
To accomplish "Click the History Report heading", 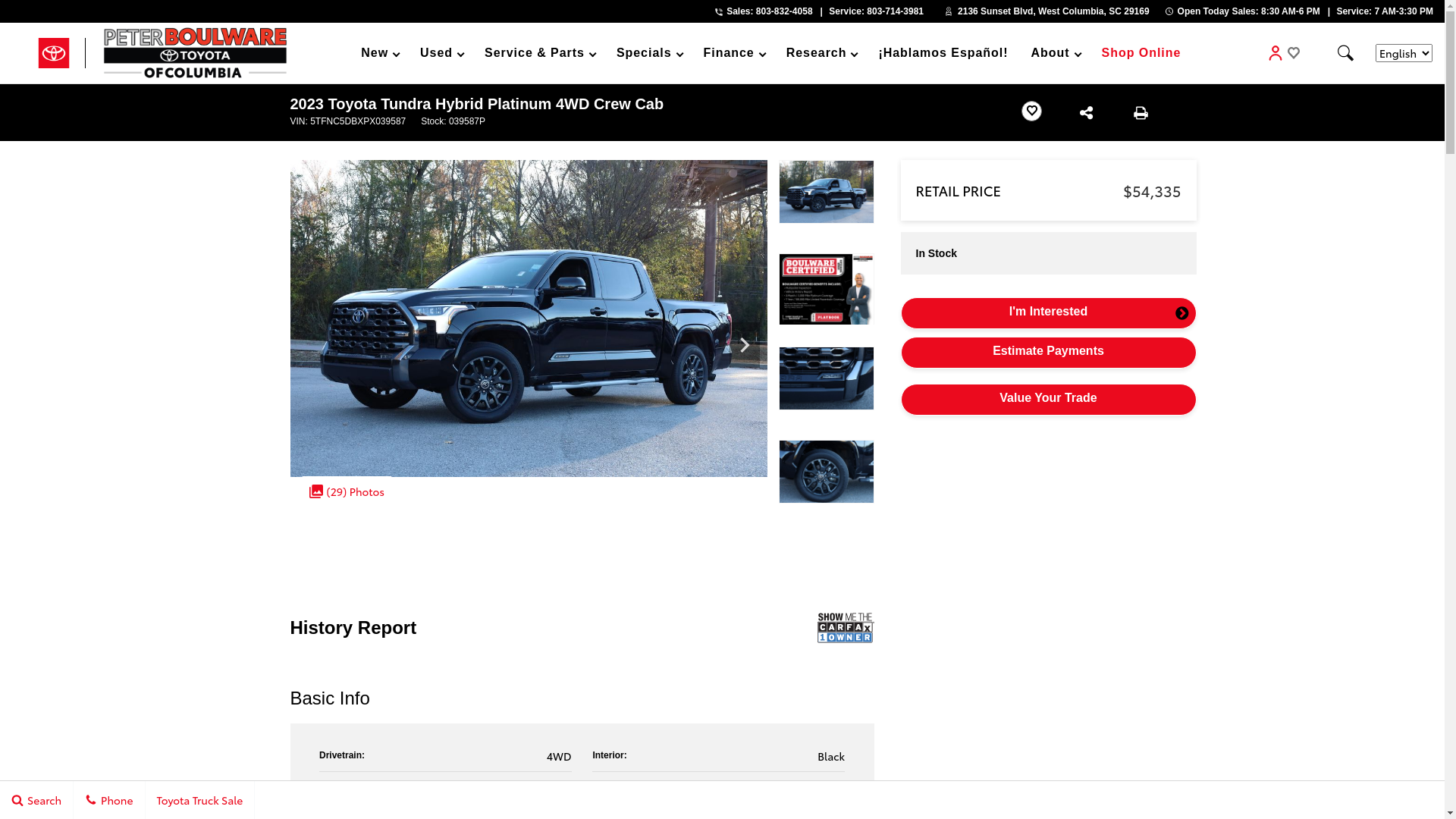I will pyautogui.click(x=353, y=628).
